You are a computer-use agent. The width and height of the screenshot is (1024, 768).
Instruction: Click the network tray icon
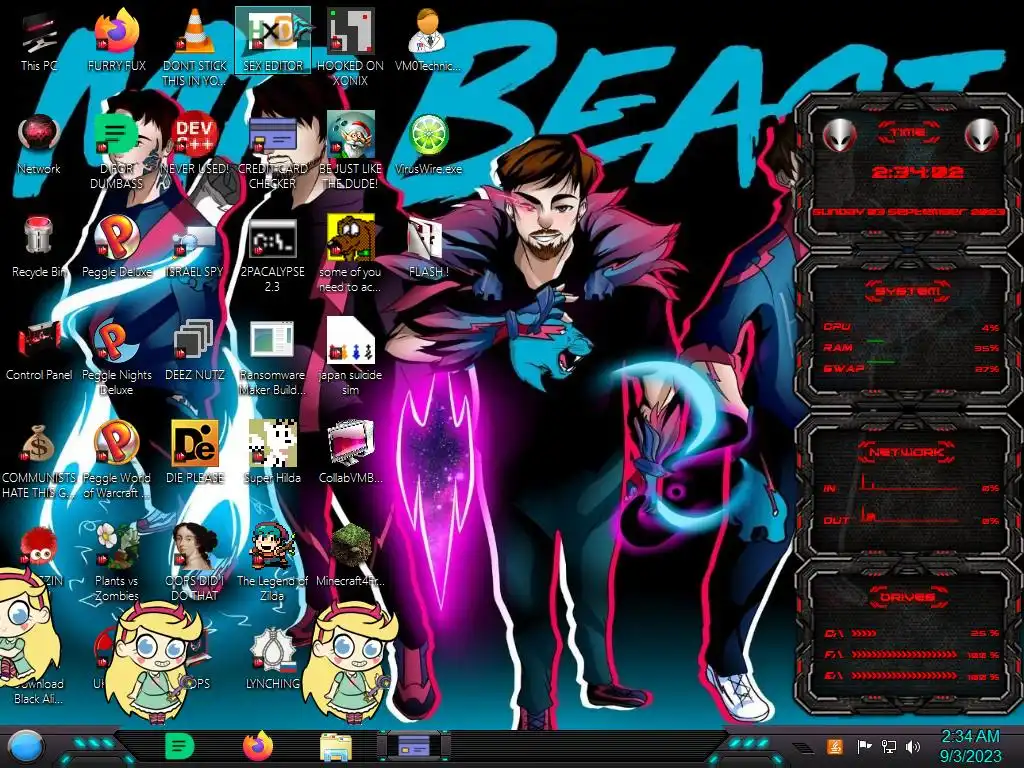888,746
